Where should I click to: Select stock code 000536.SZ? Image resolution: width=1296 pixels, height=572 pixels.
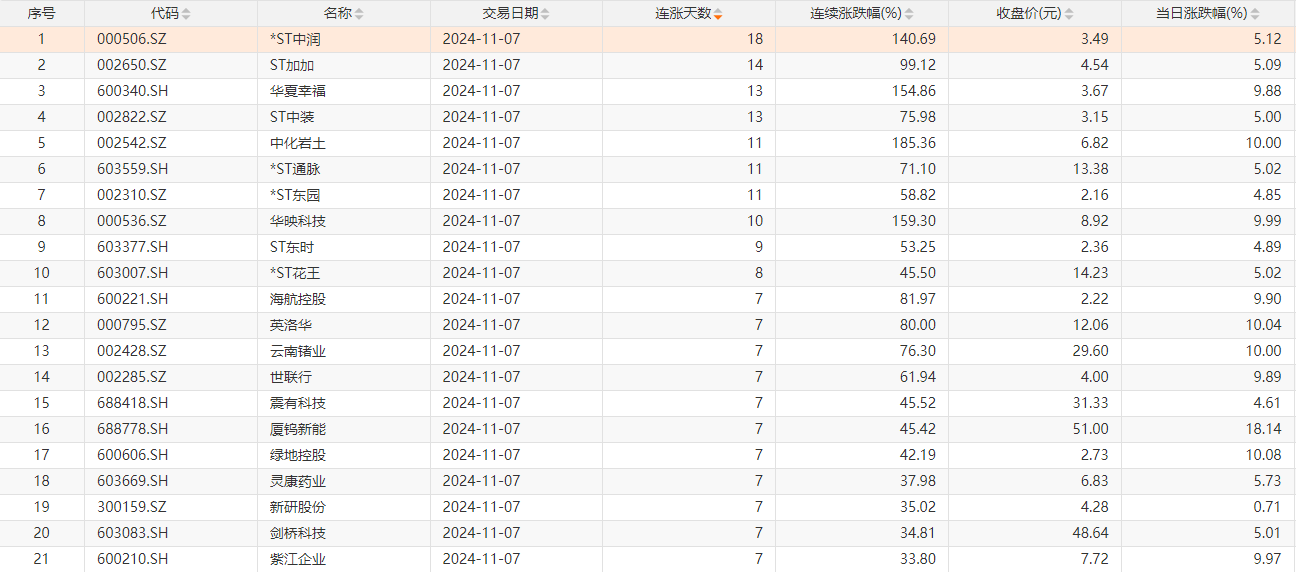(132, 221)
